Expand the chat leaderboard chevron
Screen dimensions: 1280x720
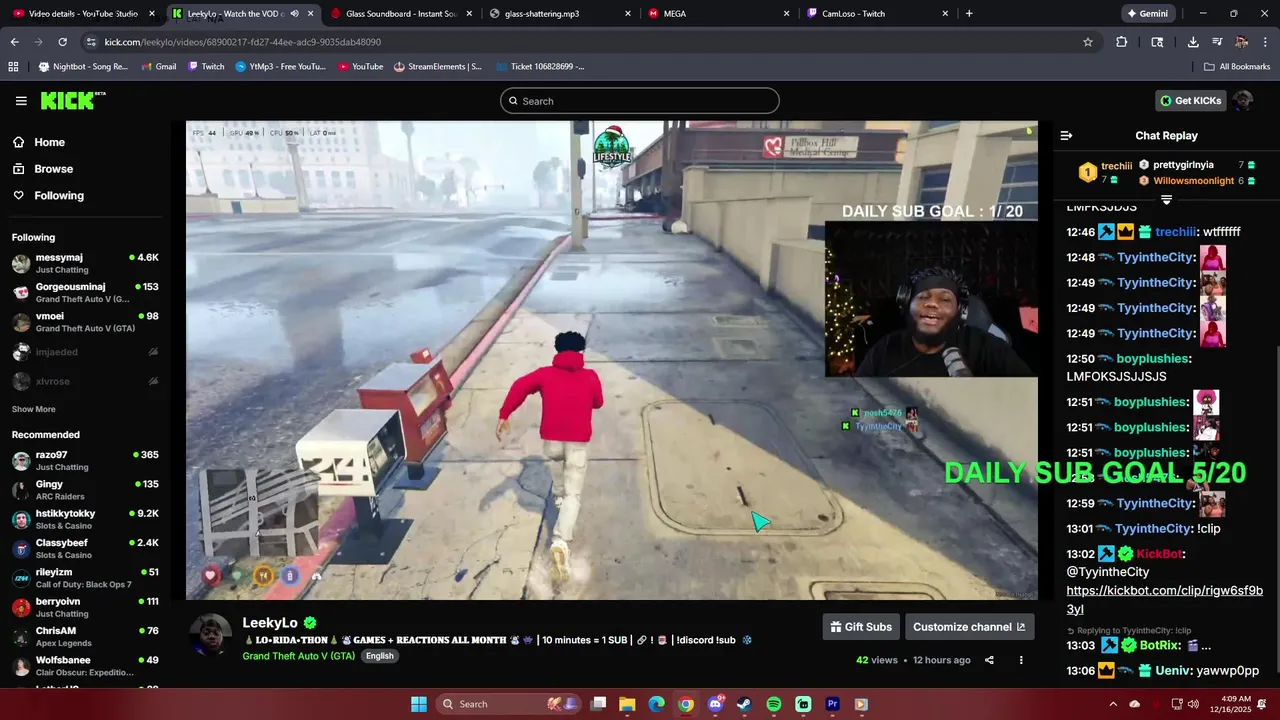tap(1166, 200)
